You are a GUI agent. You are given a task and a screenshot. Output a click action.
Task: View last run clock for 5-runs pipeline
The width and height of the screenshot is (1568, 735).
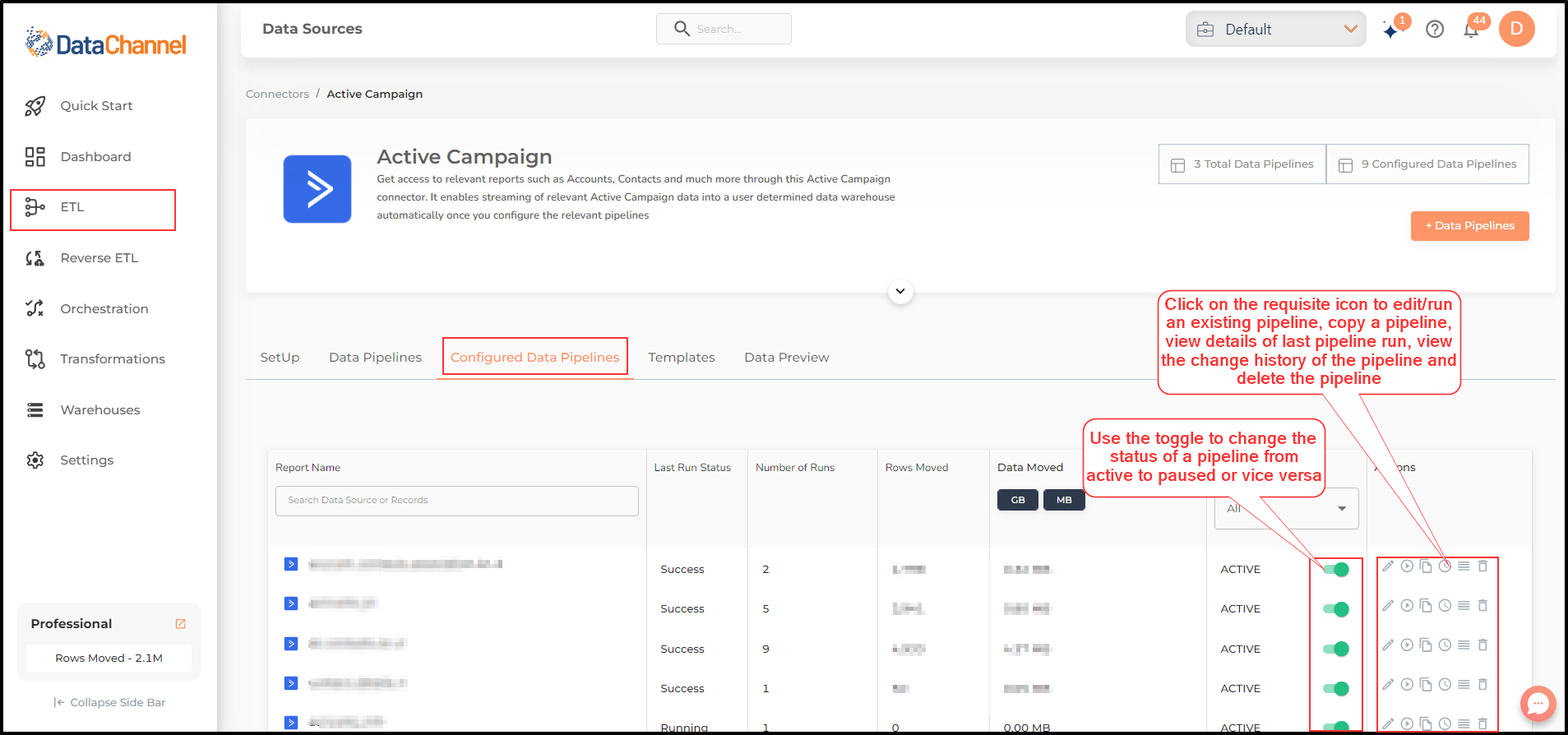[1445, 605]
